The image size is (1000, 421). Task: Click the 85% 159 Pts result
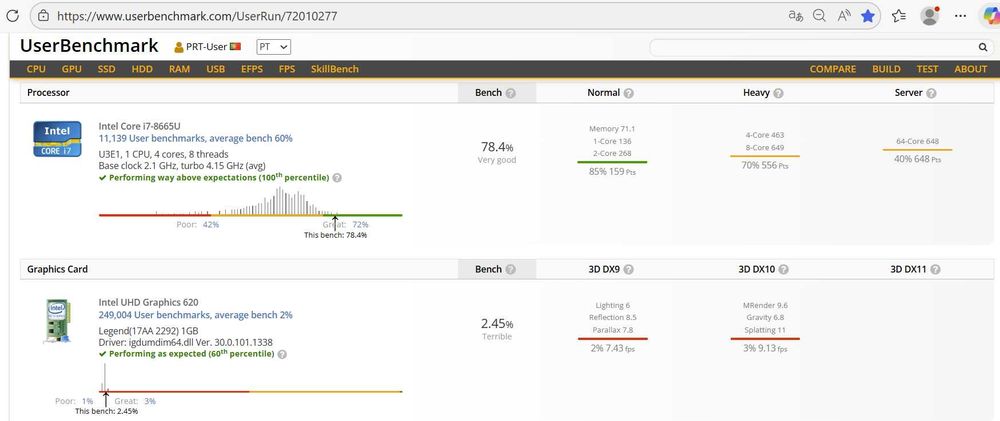pos(612,172)
